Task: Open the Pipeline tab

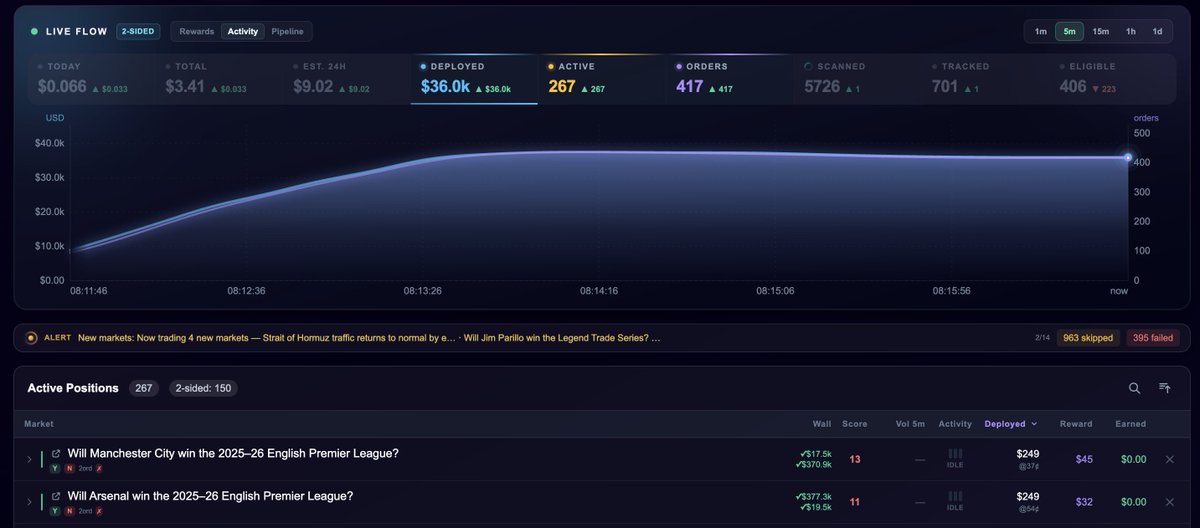Action: (x=288, y=31)
